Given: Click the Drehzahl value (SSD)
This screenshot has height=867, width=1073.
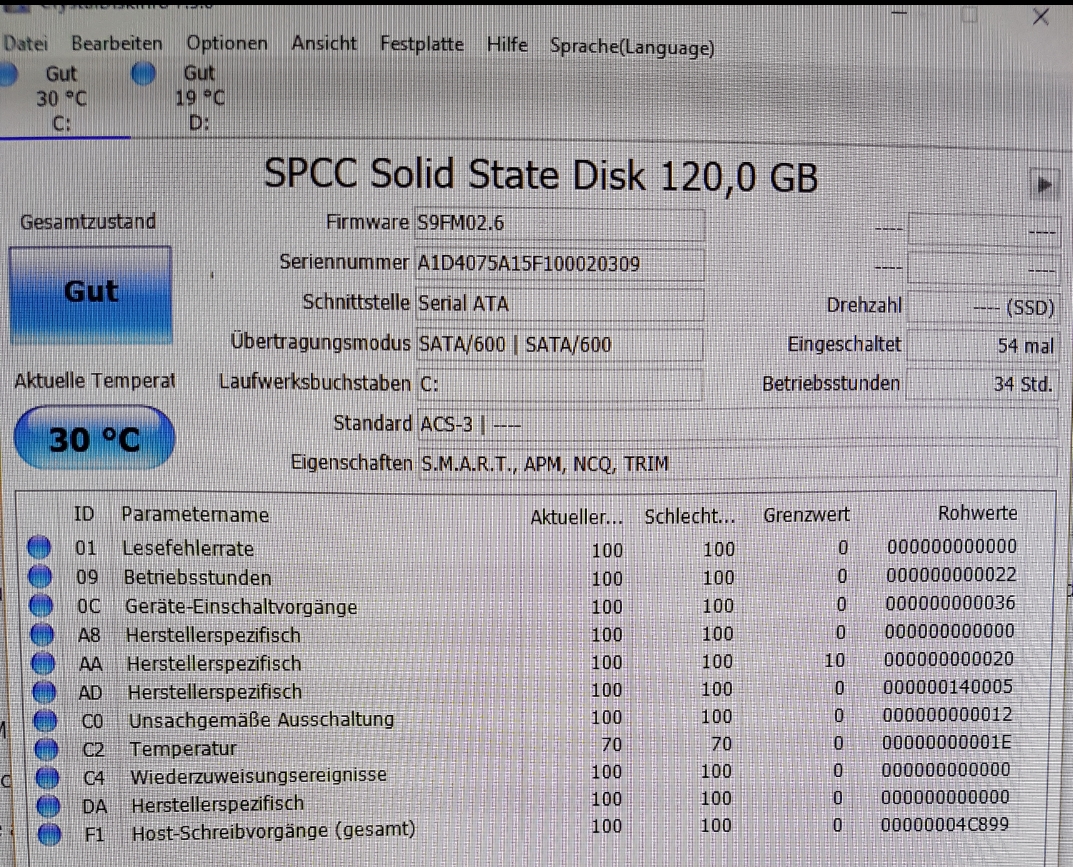Looking at the screenshot, I should (x=983, y=307).
